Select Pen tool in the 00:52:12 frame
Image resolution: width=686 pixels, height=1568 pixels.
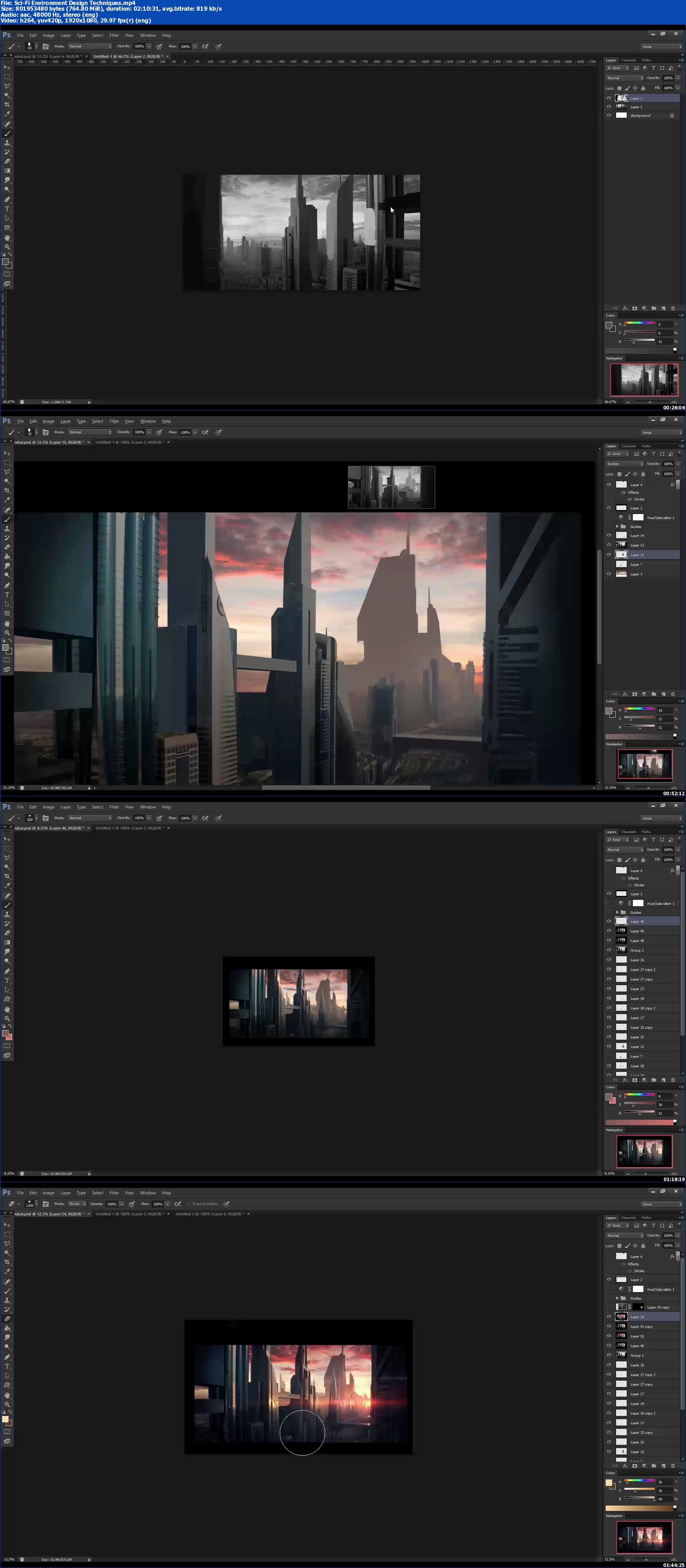tap(7, 585)
